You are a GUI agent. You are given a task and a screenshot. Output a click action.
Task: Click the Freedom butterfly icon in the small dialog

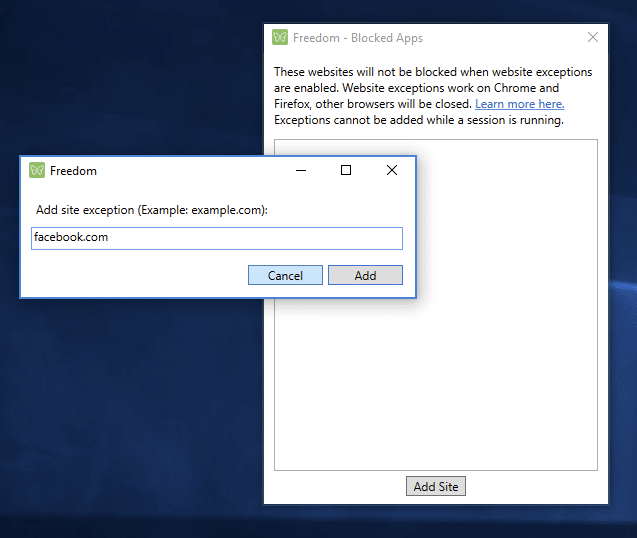(x=37, y=171)
